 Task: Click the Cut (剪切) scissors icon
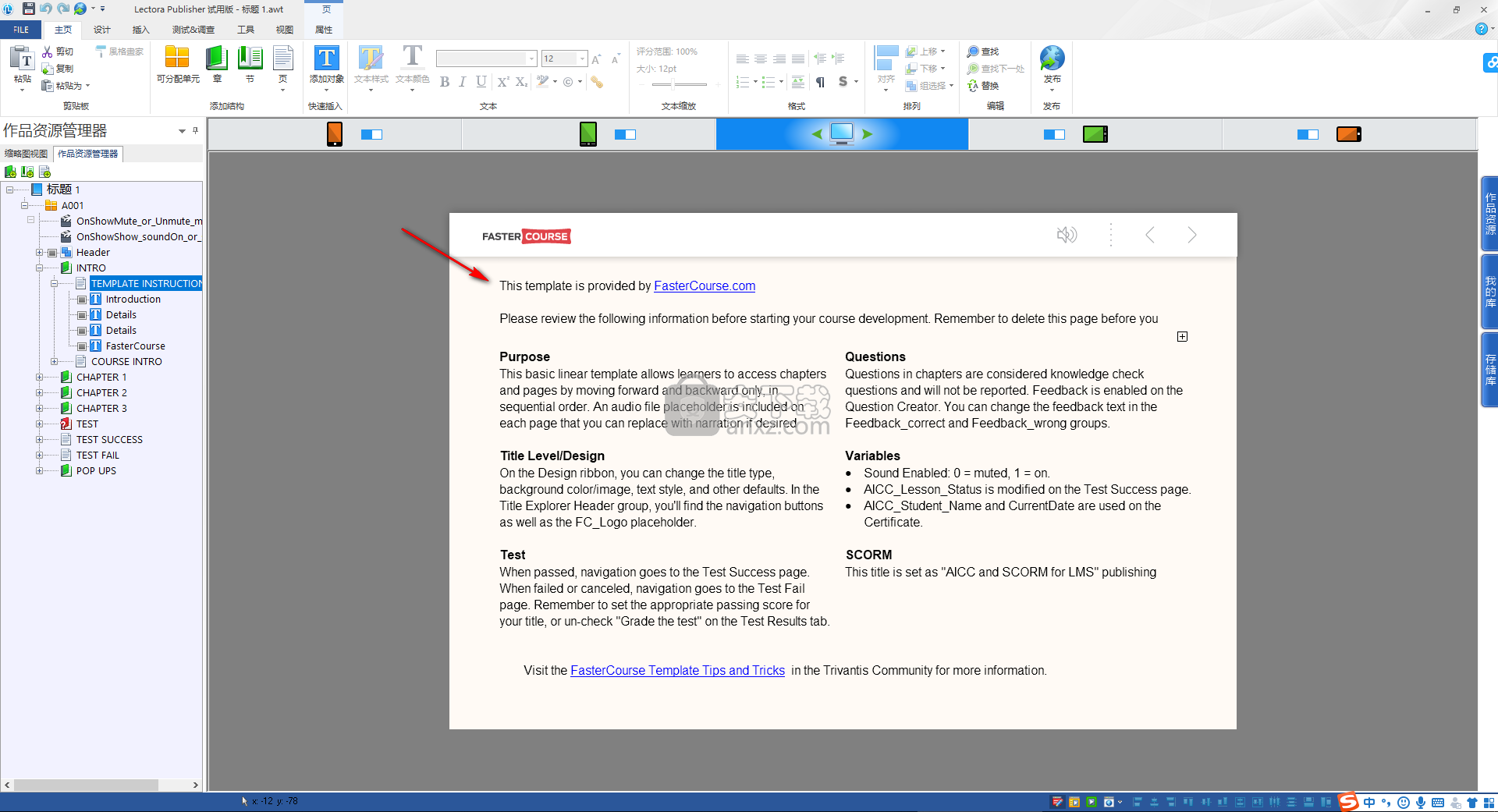(x=48, y=51)
